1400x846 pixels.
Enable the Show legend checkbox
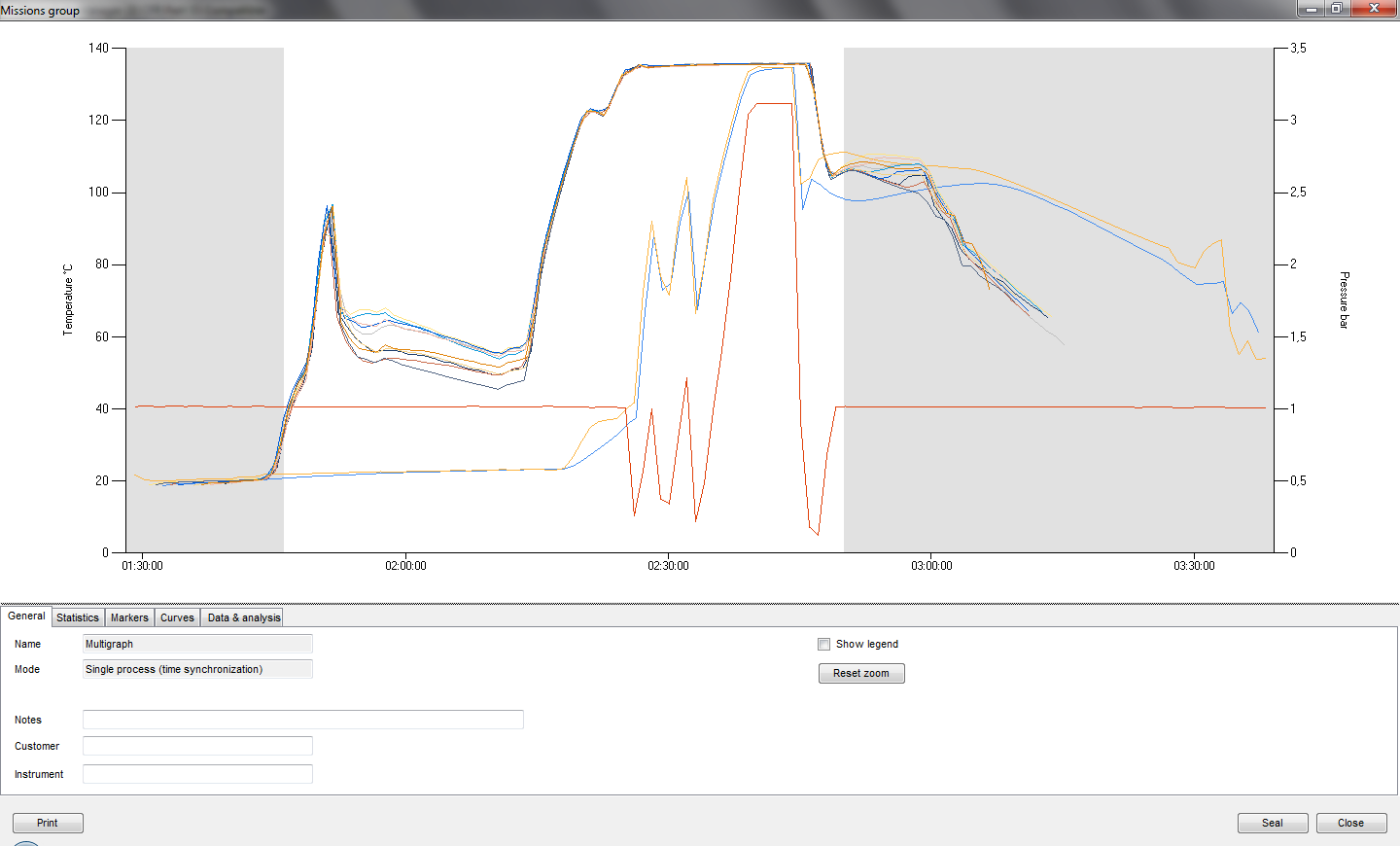coord(824,644)
